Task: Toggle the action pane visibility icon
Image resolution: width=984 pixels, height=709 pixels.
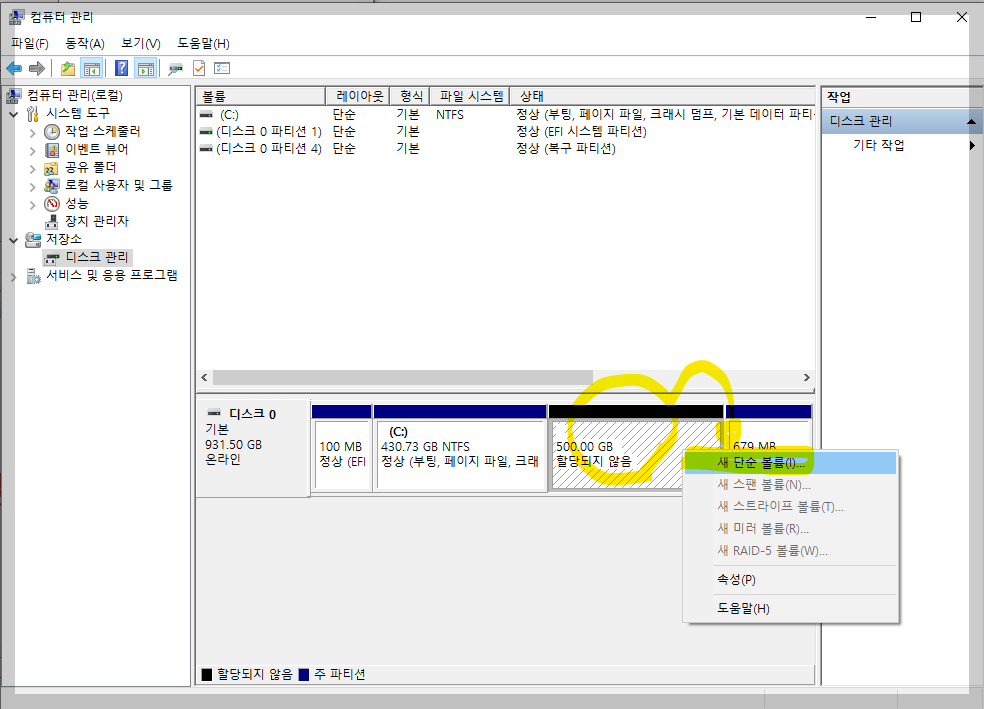Action: (x=145, y=67)
